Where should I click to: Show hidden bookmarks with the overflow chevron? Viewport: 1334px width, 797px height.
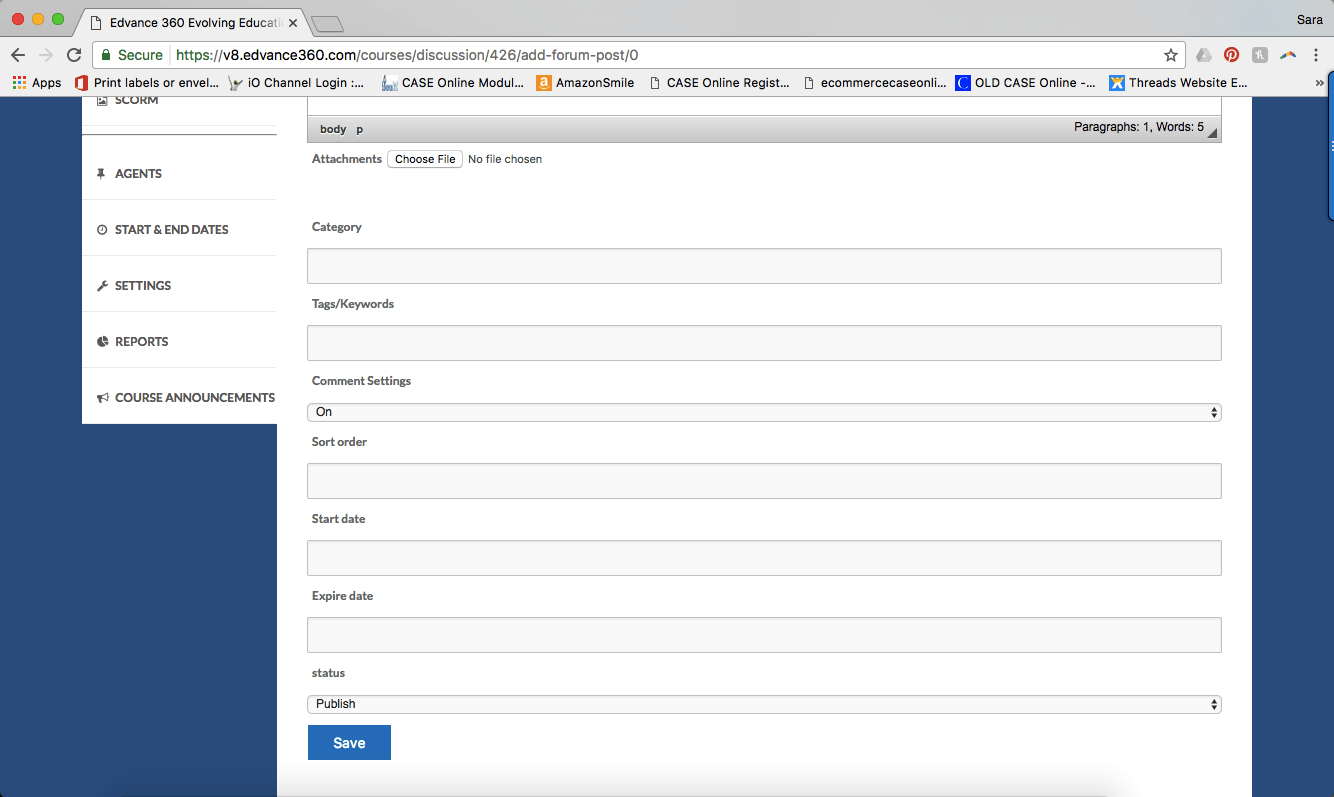click(1319, 83)
